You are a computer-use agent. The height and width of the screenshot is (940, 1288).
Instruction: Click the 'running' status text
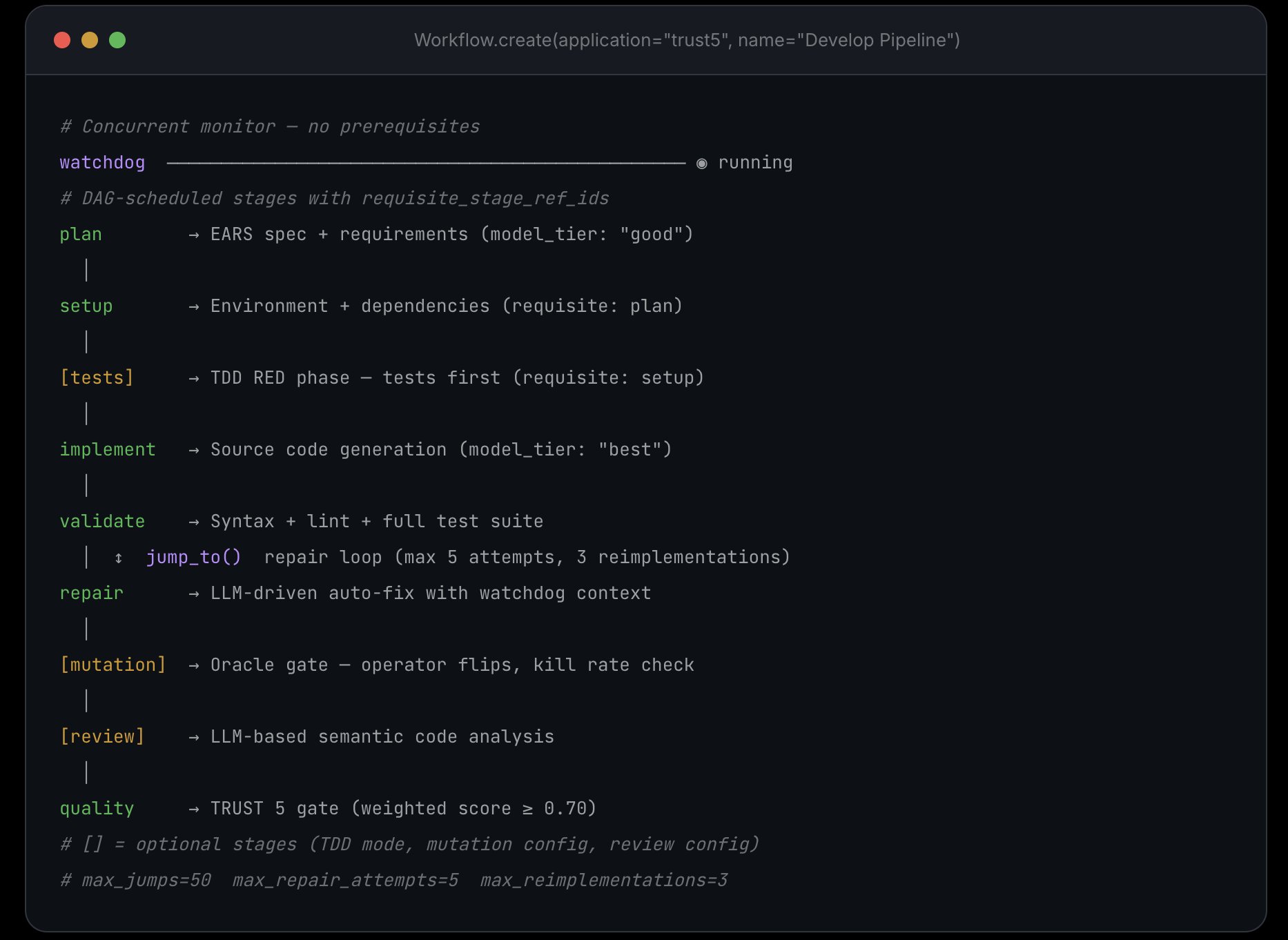[x=755, y=163]
